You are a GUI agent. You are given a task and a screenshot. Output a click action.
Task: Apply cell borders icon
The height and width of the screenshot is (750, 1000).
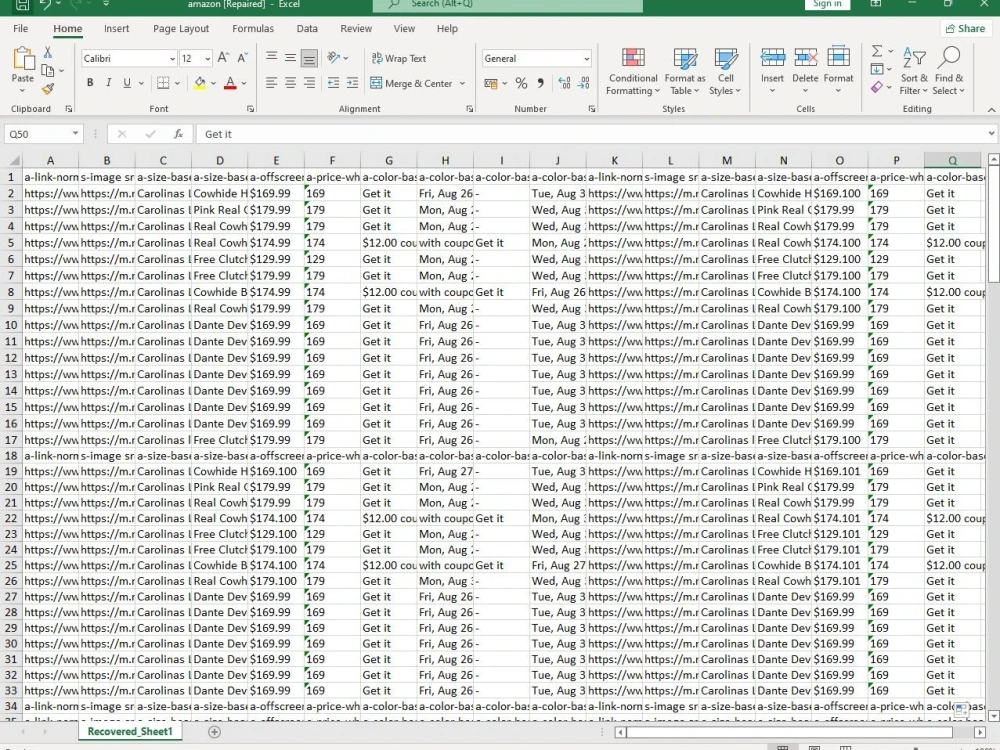pyautogui.click(x=163, y=83)
